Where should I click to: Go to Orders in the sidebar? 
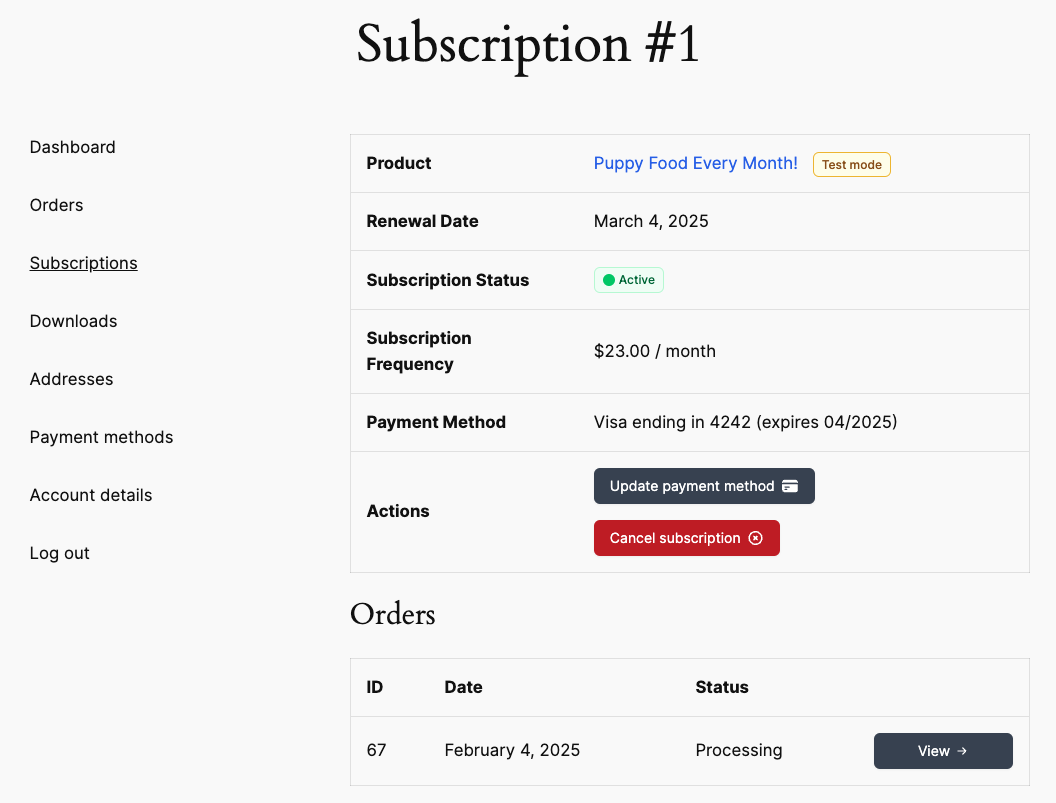[x=57, y=205]
